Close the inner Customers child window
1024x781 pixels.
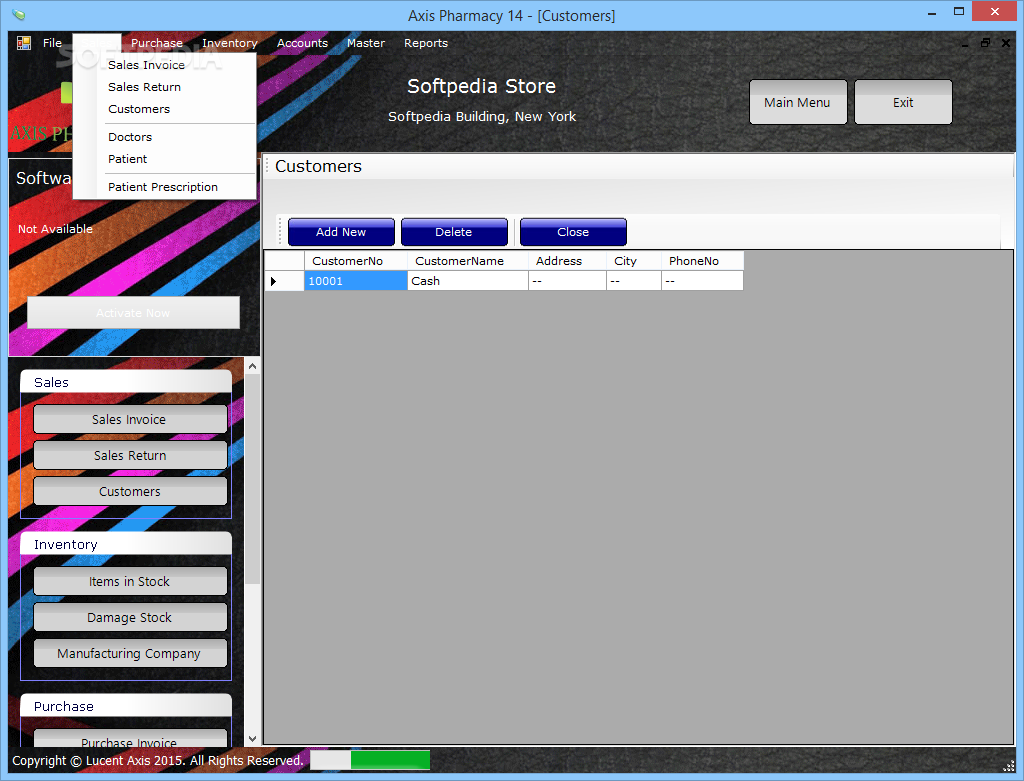1006,43
